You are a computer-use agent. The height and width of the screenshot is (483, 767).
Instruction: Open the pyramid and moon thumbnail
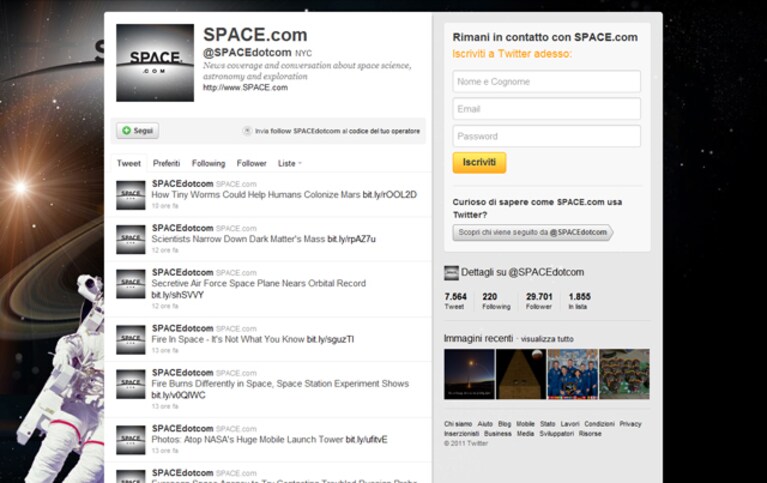tap(521, 374)
